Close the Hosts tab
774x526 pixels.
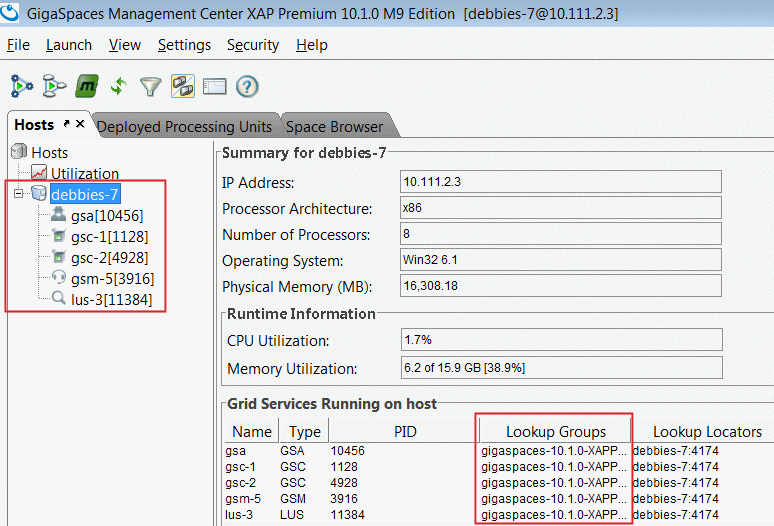coord(80,124)
